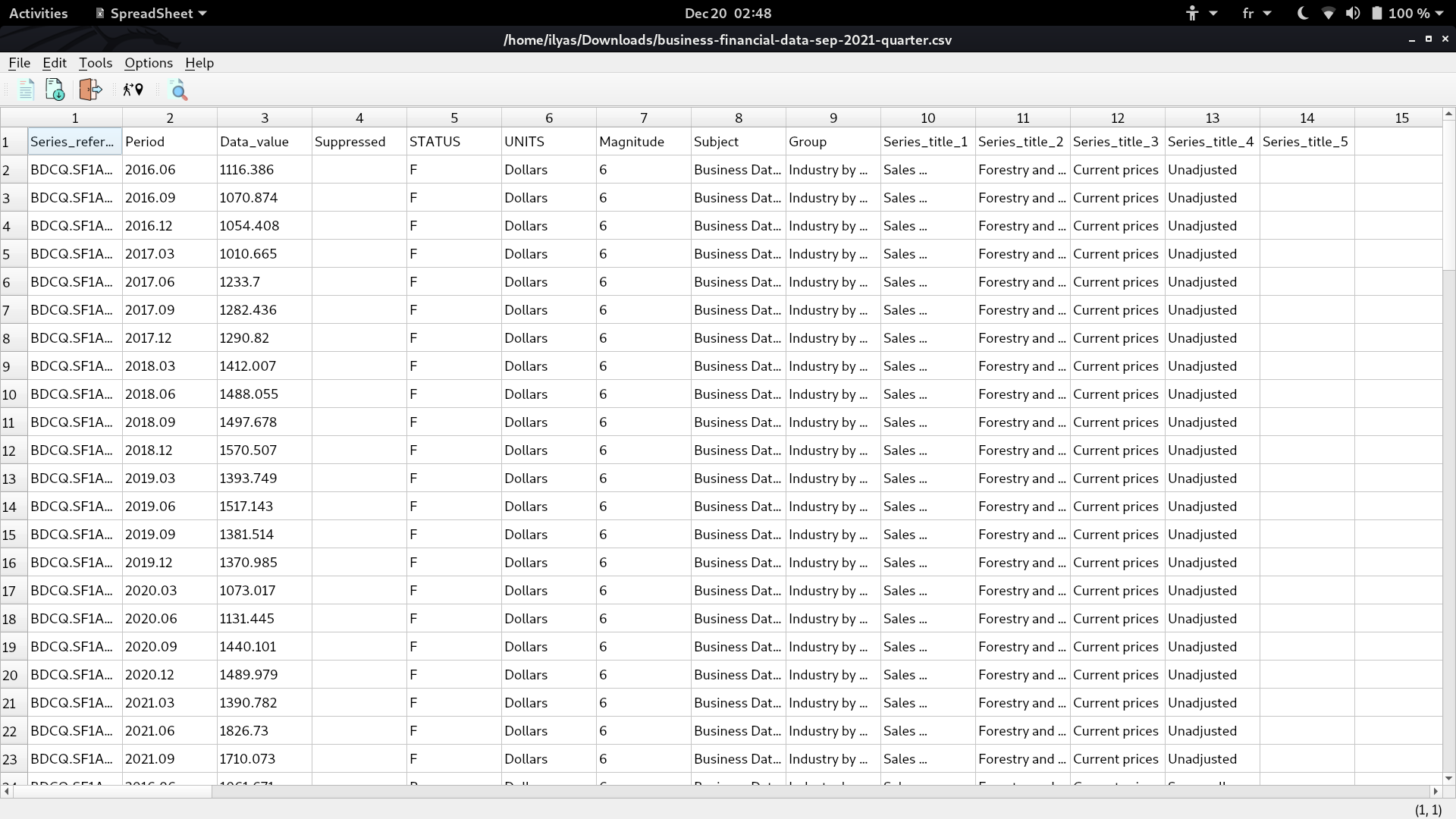Screen dimensions: 1456x819
Task: Open the accessibility menu in top bar
Action: (1200, 13)
